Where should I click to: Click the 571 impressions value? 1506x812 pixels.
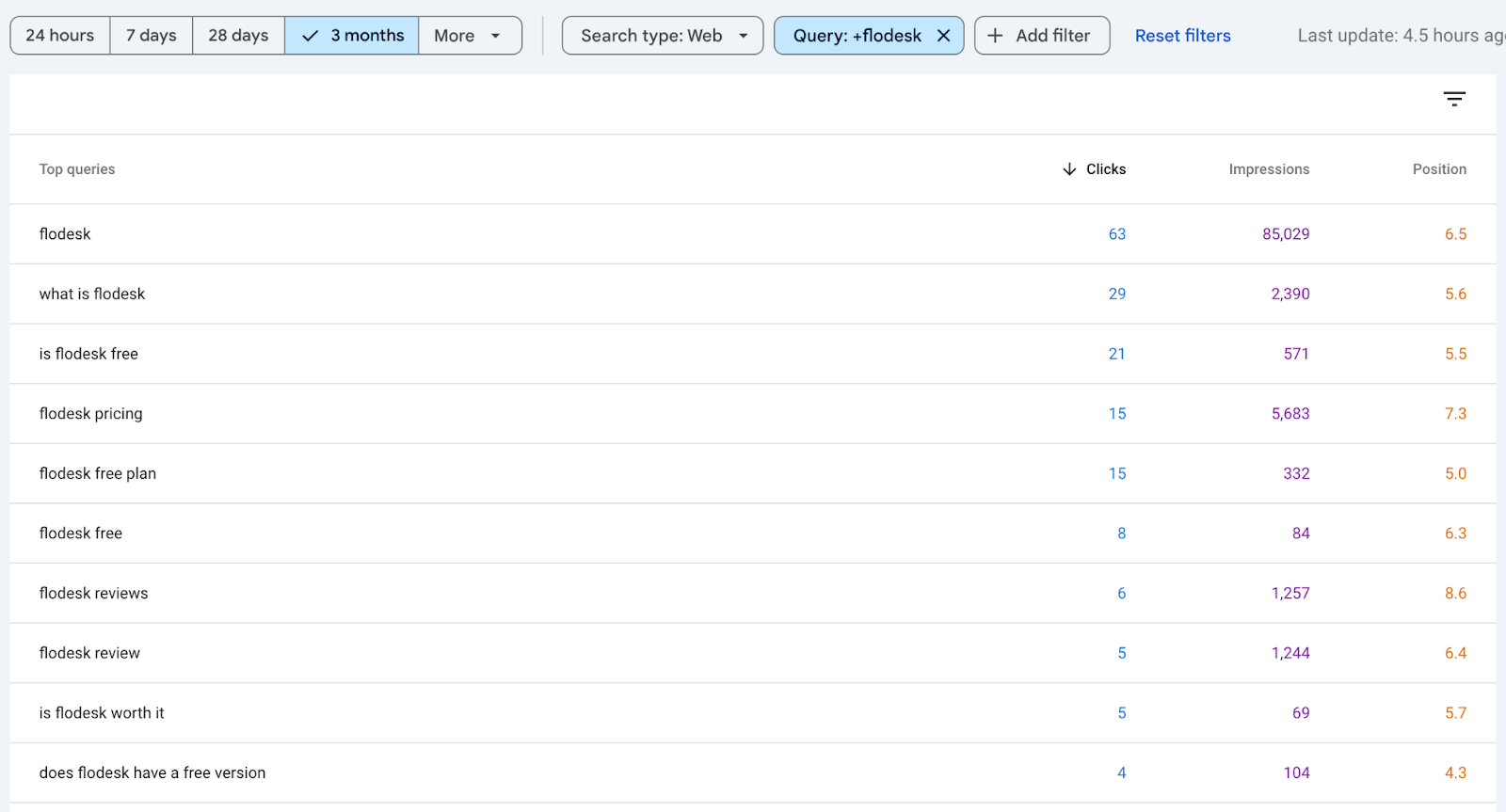1296,354
